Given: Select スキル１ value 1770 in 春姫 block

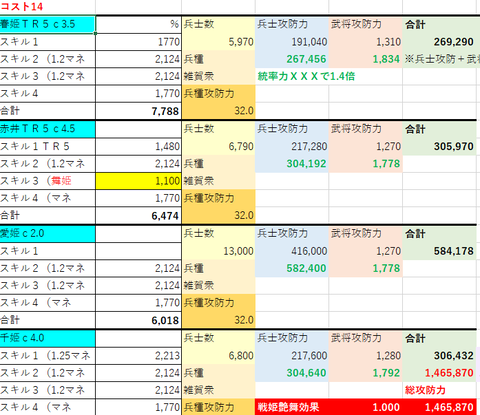Looking at the screenshot, I should click(138, 42).
